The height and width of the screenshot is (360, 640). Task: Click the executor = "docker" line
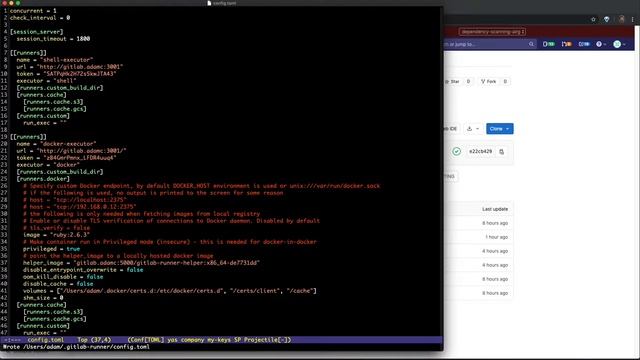click(48, 165)
